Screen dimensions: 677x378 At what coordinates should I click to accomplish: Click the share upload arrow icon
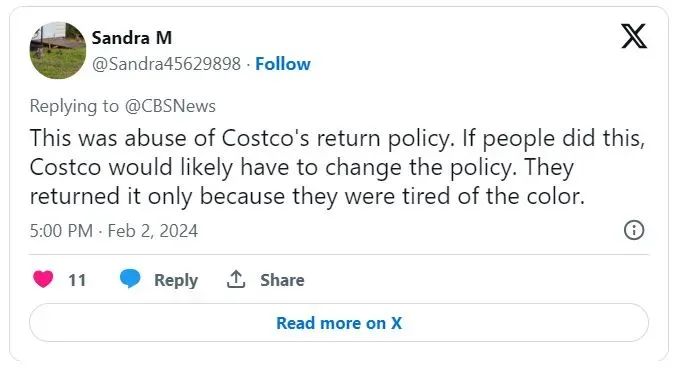click(236, 279)
